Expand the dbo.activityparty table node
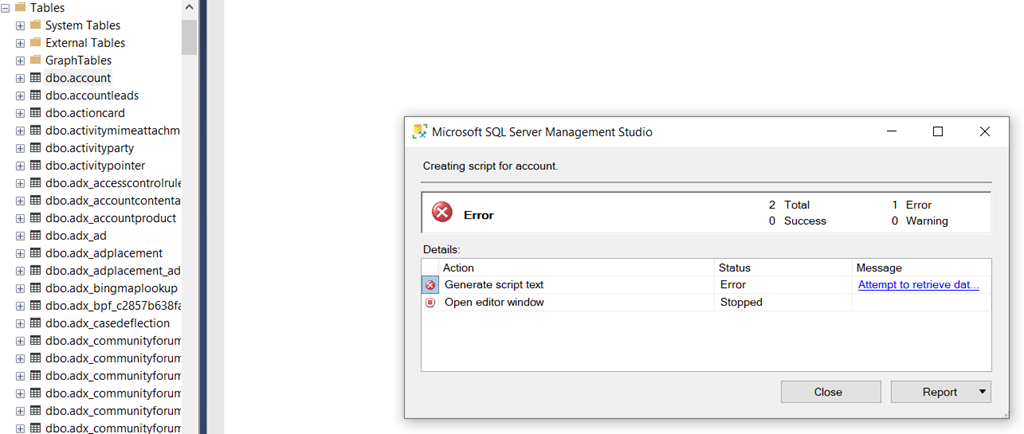Image resolution: width=1024 pixels, height=434 pixels. click(20, 148)
